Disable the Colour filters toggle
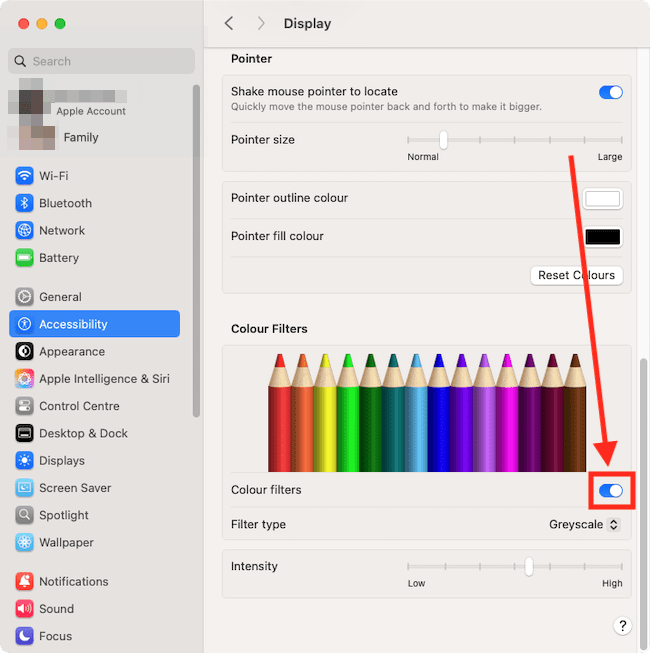Viewport: 650px width, 653px height. point(610,490)
